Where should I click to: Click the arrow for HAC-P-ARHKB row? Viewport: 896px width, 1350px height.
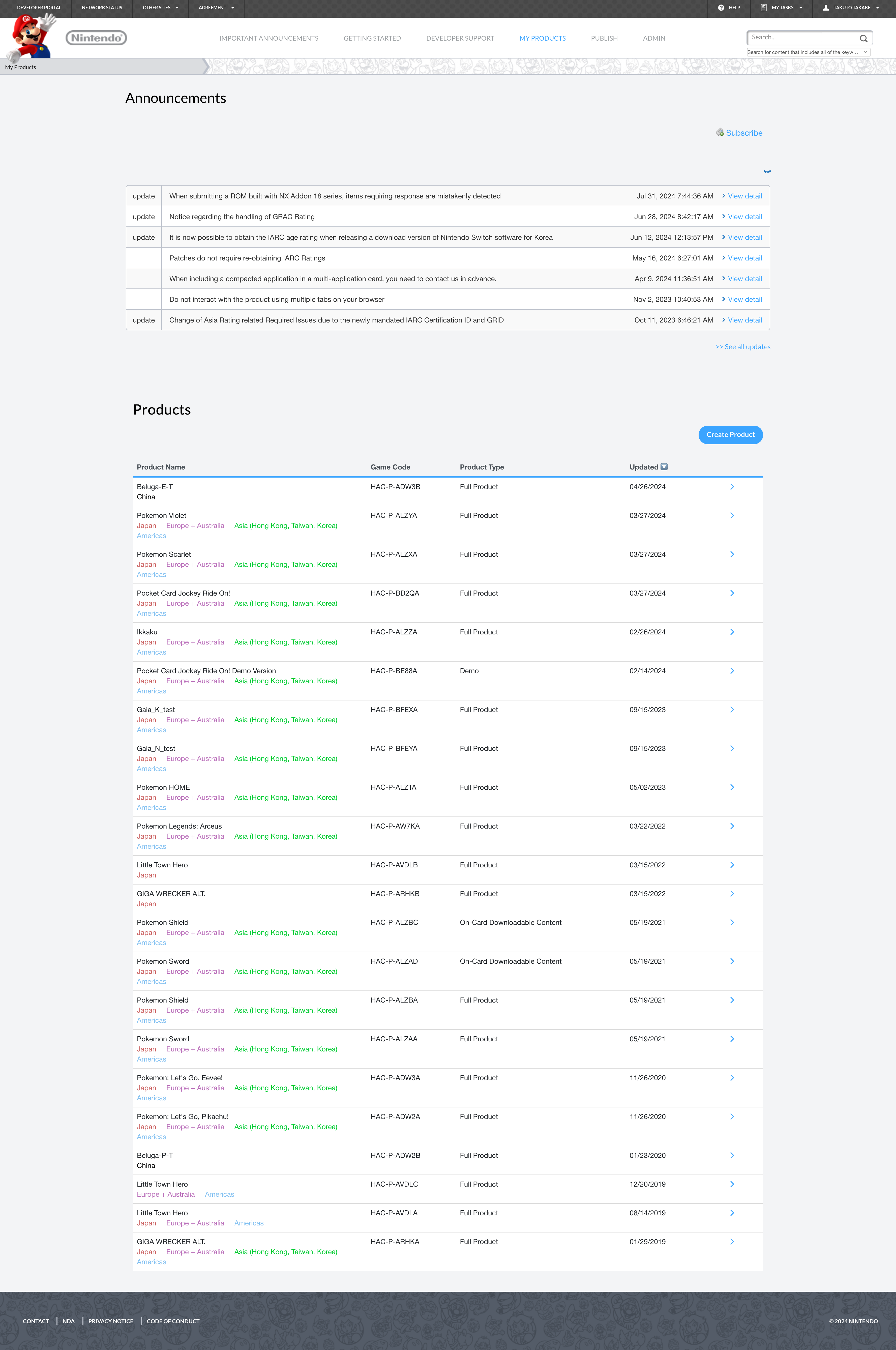tap(732, 894)
